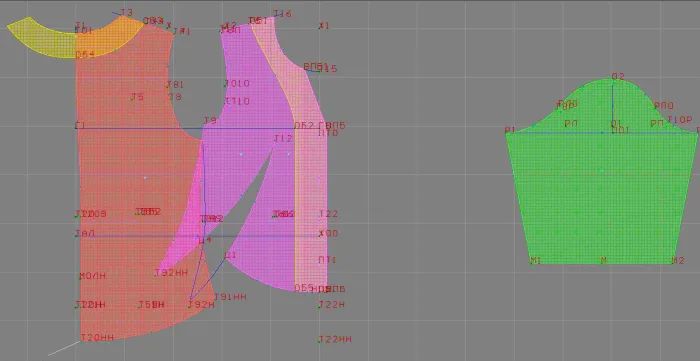Viewport: 700px width, 361px height.
Task: Click point T5 on back piece
Action: pos(137,97)
